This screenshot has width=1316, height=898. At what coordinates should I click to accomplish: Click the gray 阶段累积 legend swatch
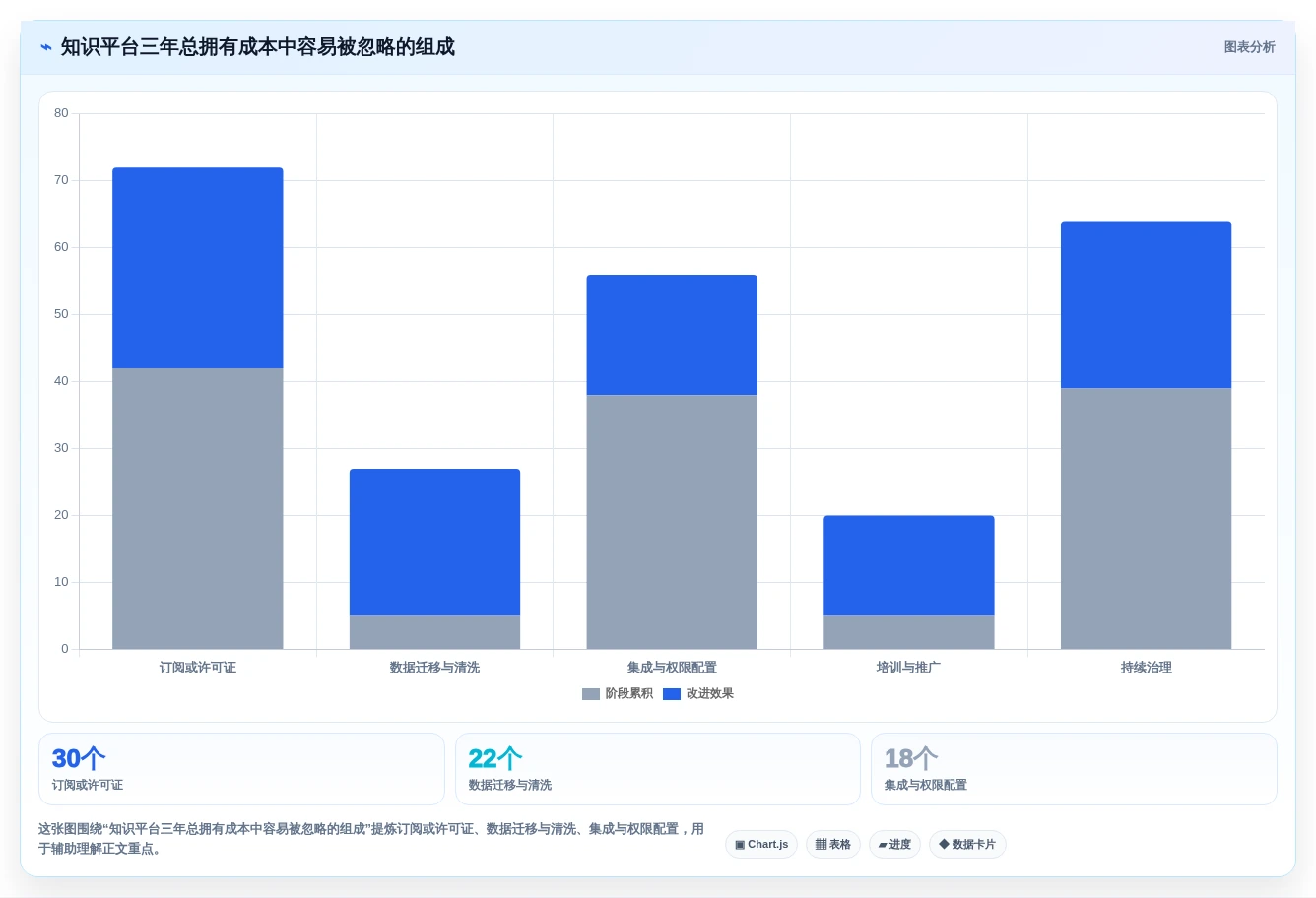click(591, 694)
